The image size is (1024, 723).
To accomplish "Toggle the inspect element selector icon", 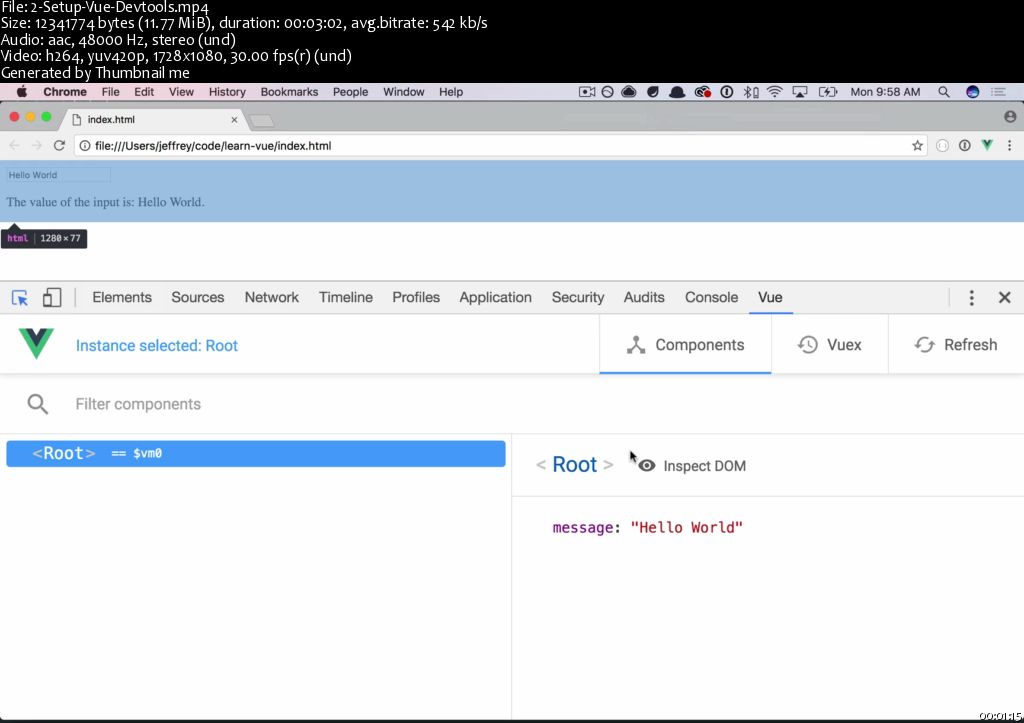I will click(x=20, y=298).
